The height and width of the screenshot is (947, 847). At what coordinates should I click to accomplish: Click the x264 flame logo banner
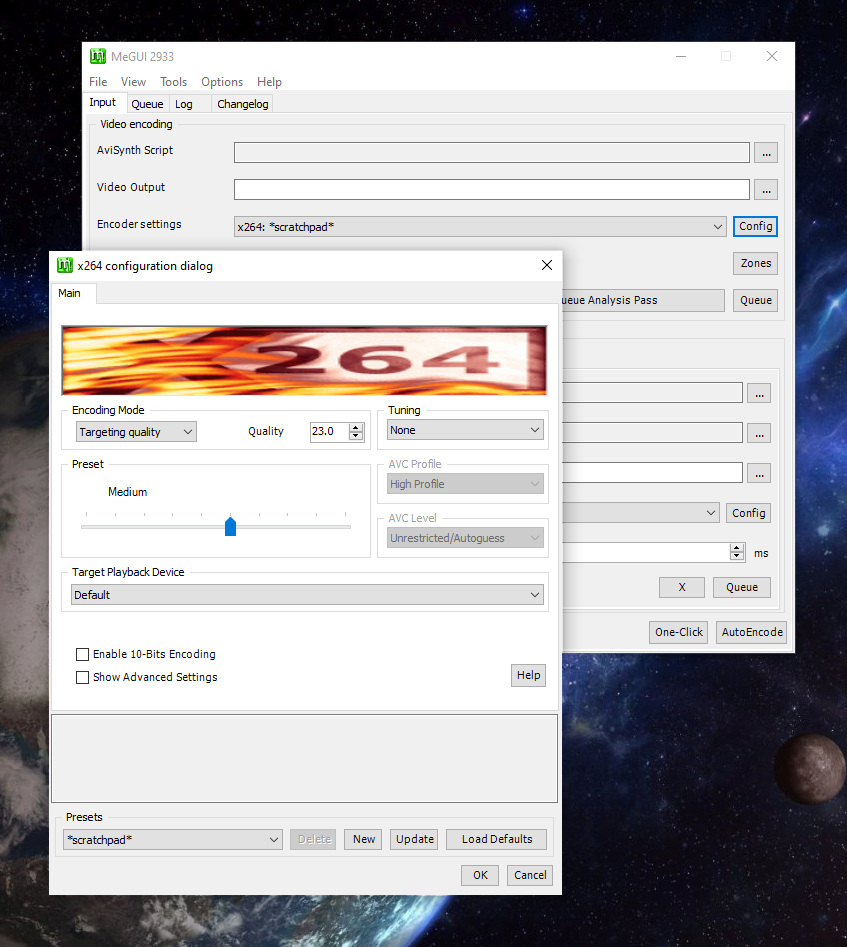pyautogui.click(x=304, y=361)
